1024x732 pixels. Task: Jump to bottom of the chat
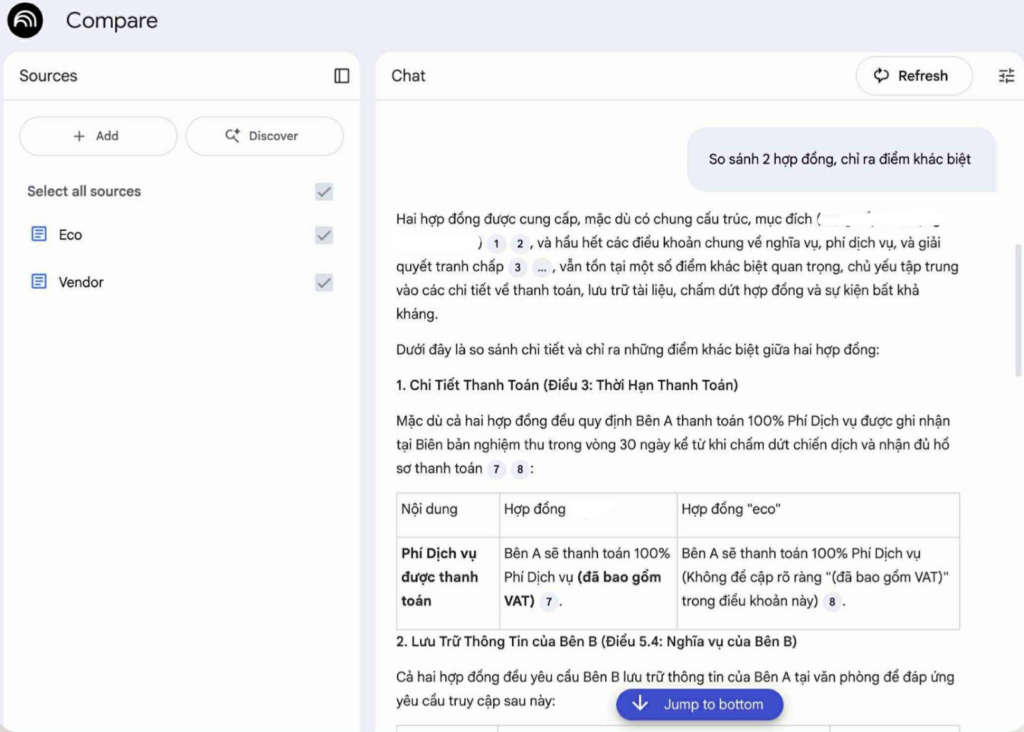[699, 705]
